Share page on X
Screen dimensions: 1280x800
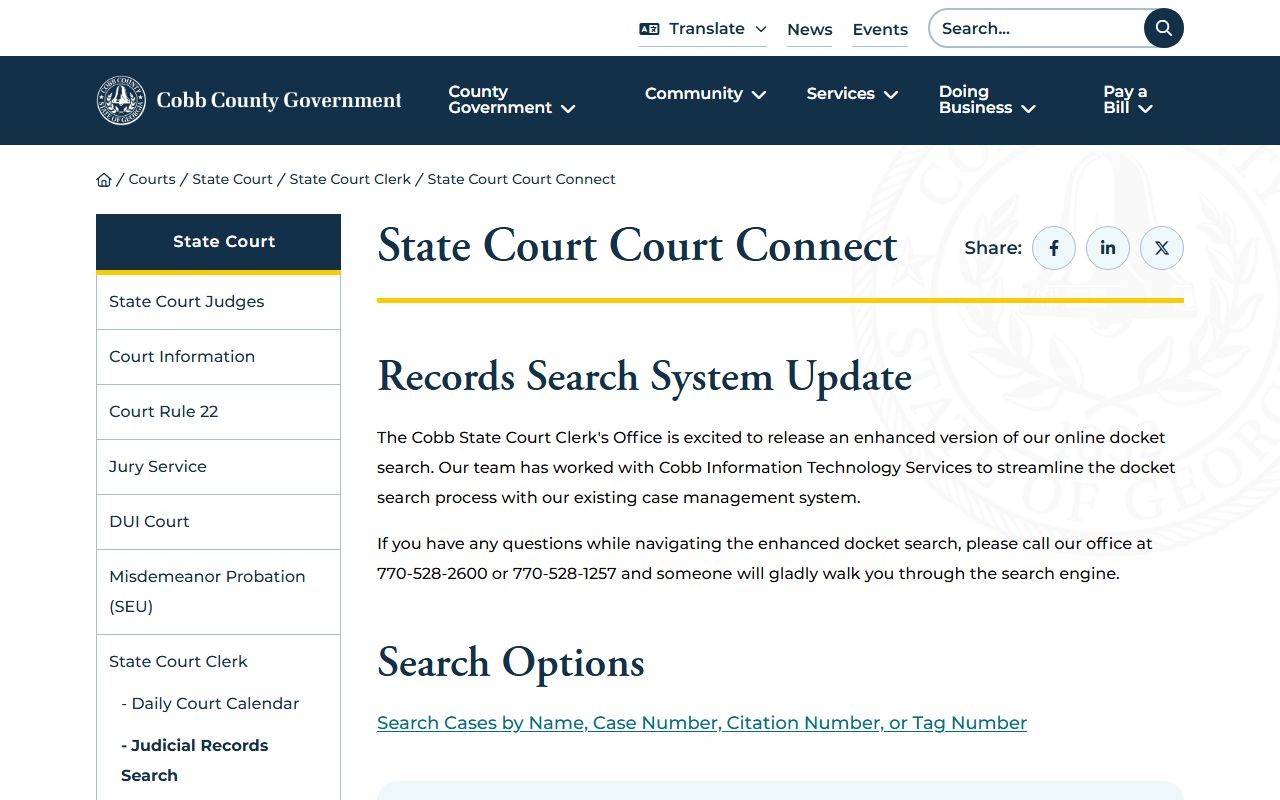[1162, 248]
